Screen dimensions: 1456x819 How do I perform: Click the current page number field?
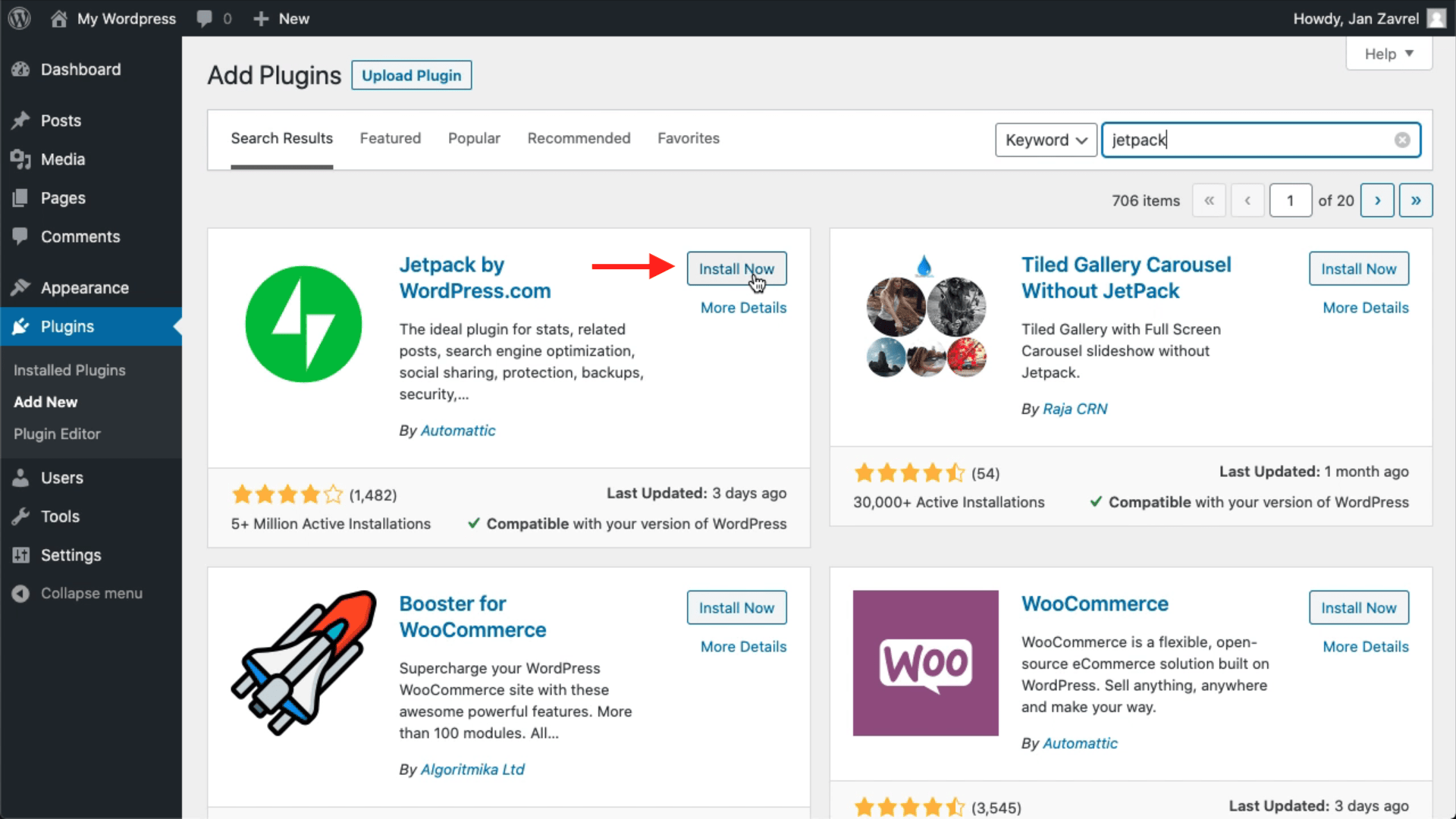pos(1291,201)
